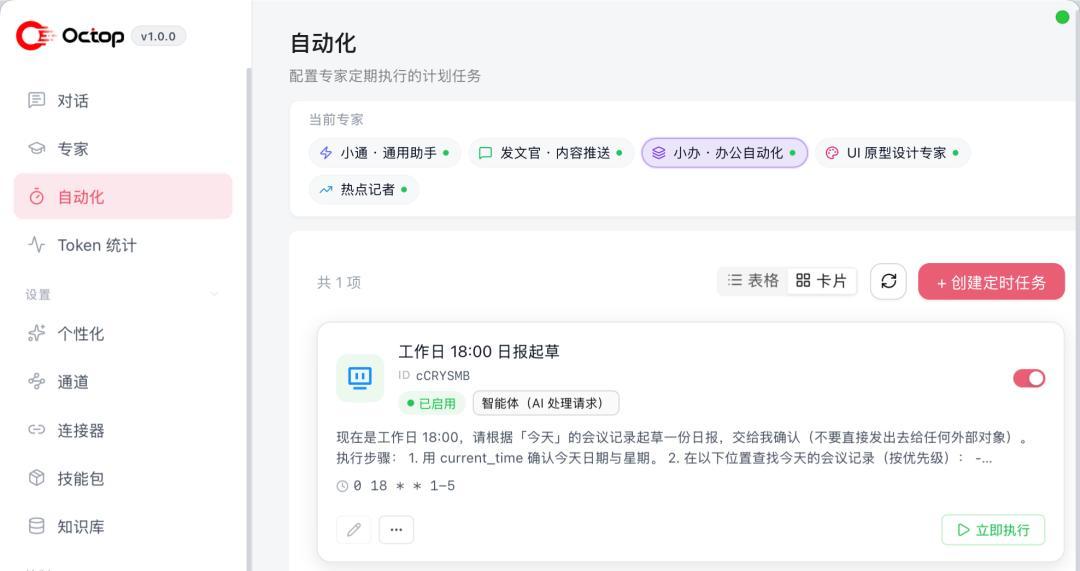This screenshot has width=1080, height=571.
Task: Edit the task with pencil icon
Action: [x=354, y=530]
